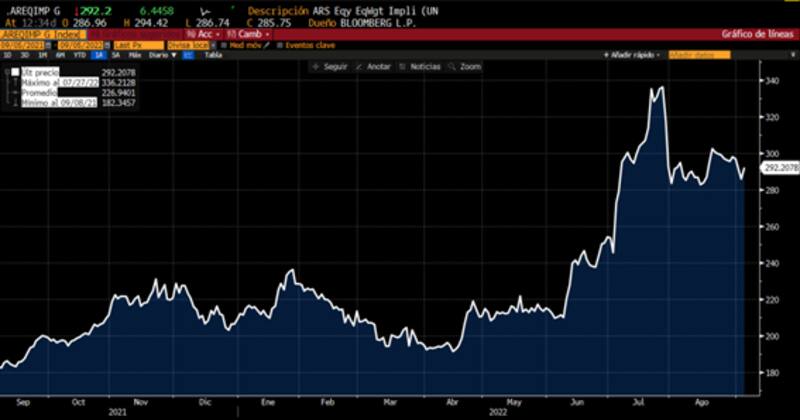This screenshot has height=420, width=800.
Task: Toggle the Últ precio legend checkbox
Action: tap(15, 73)
